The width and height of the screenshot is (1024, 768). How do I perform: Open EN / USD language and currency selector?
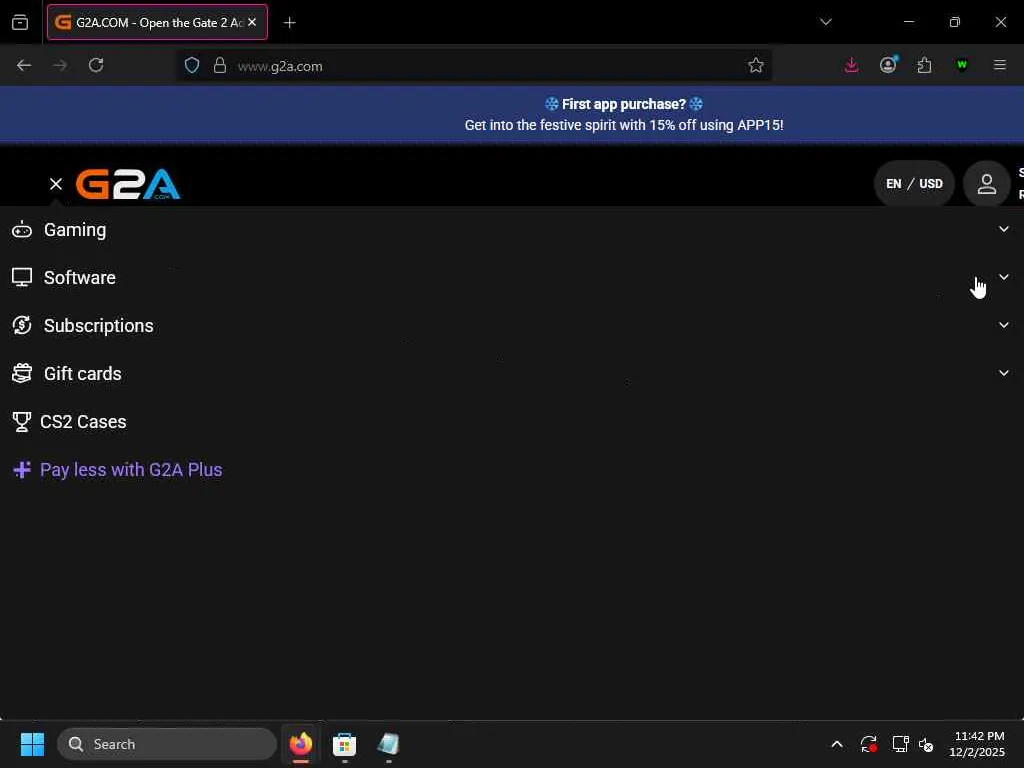click(914, 184)
